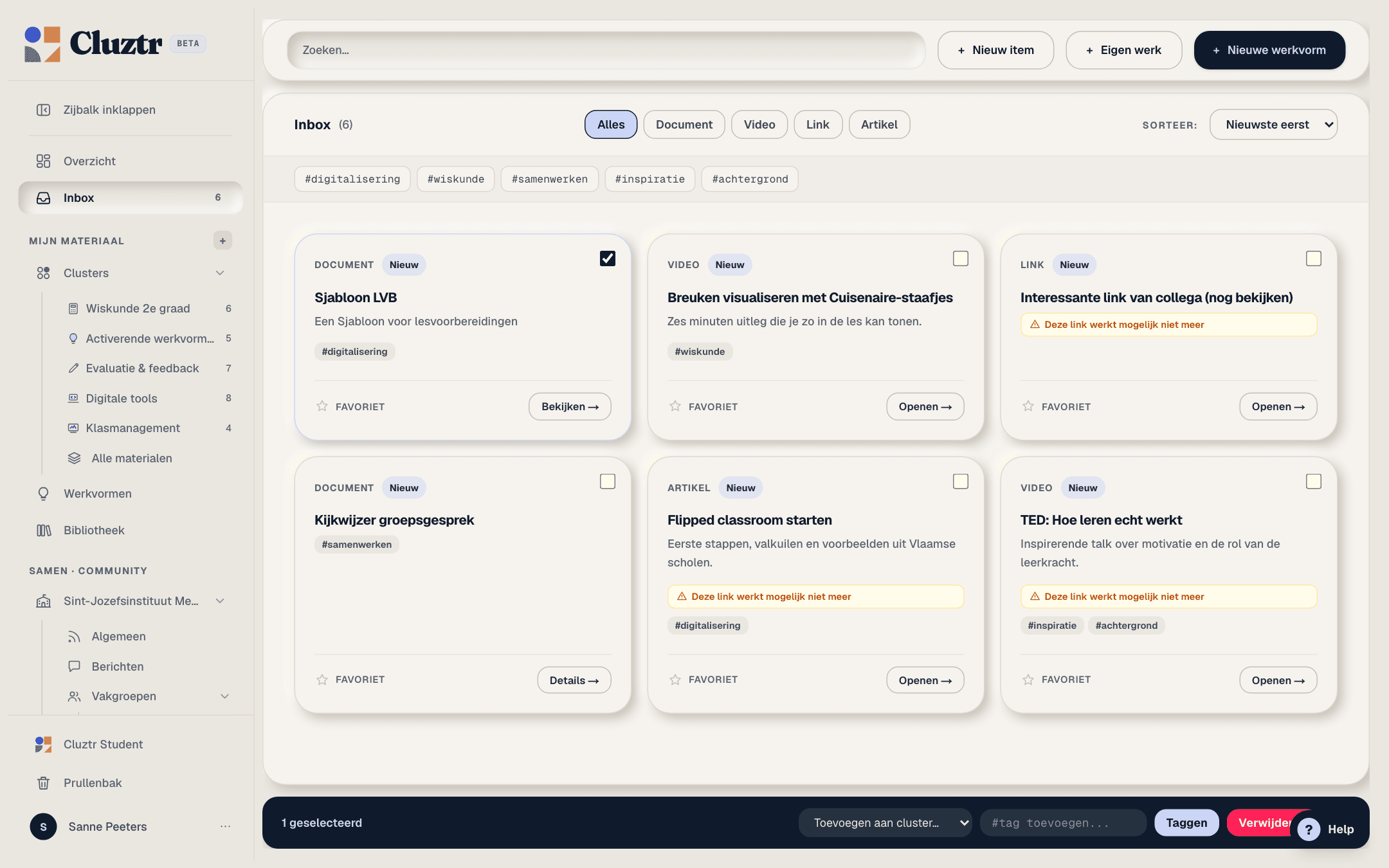
Task: Click favorite star on Flipped classroom starten card
Action: tap(675, 680)
